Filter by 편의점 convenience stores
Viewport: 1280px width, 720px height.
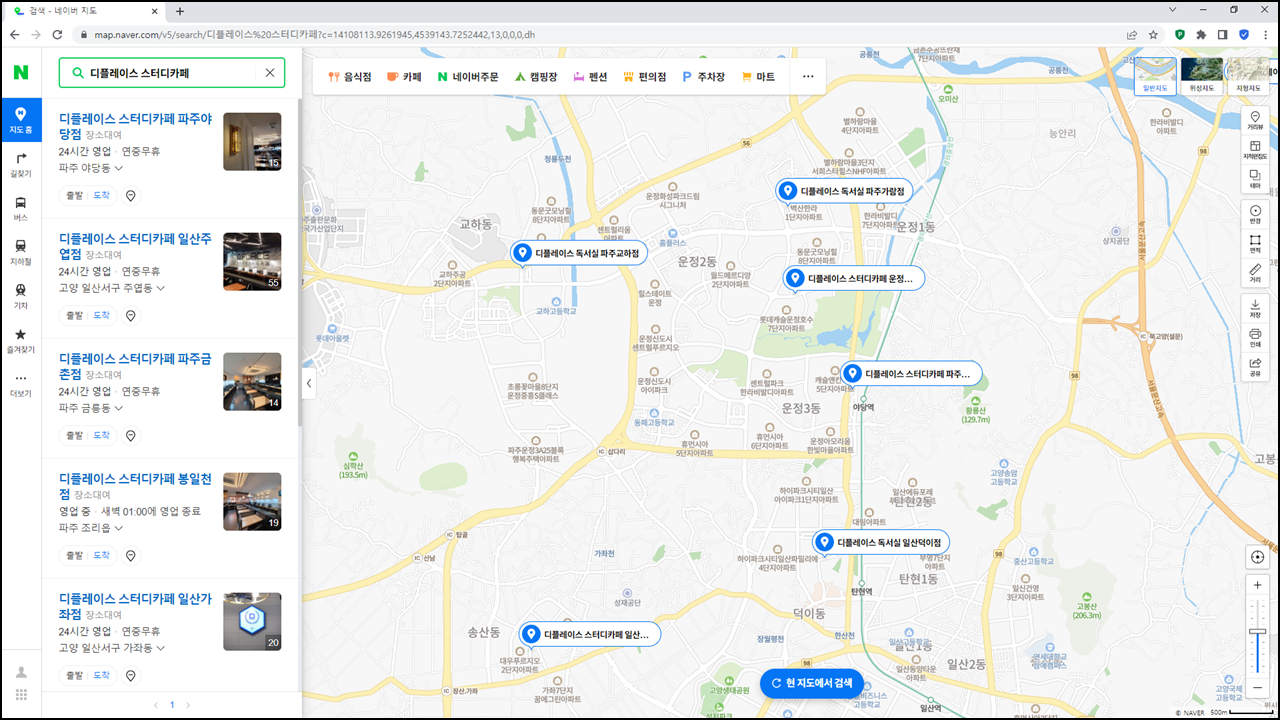click(x=644, y=76)
